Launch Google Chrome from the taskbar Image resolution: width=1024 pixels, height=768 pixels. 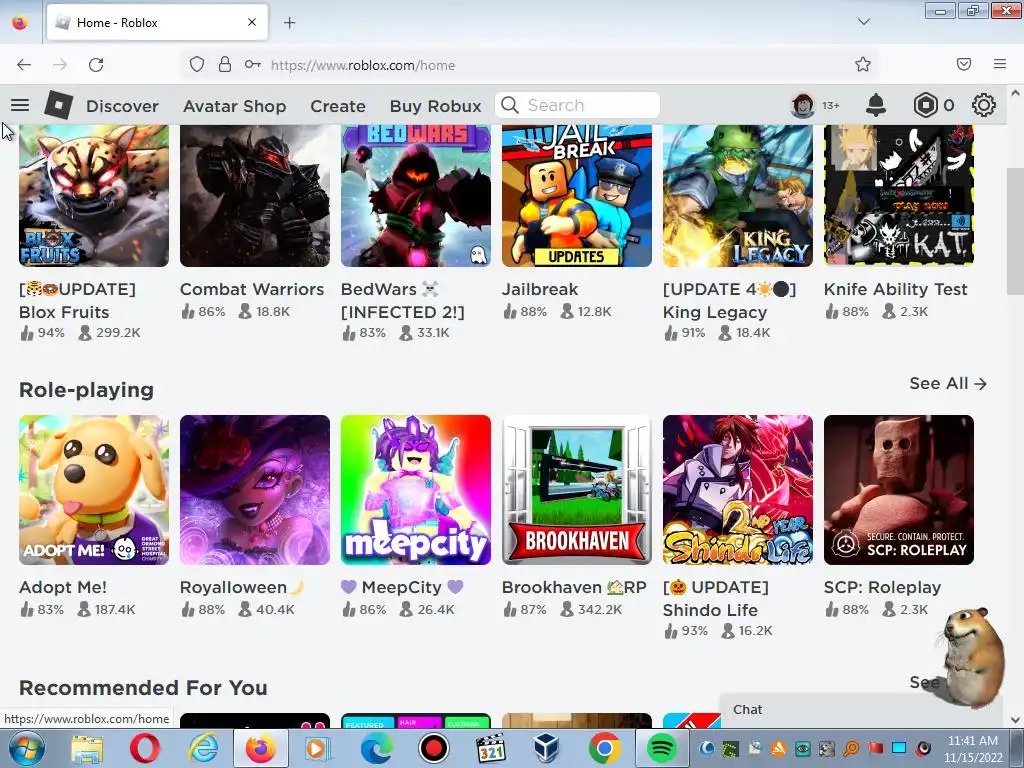click(604, 748)
